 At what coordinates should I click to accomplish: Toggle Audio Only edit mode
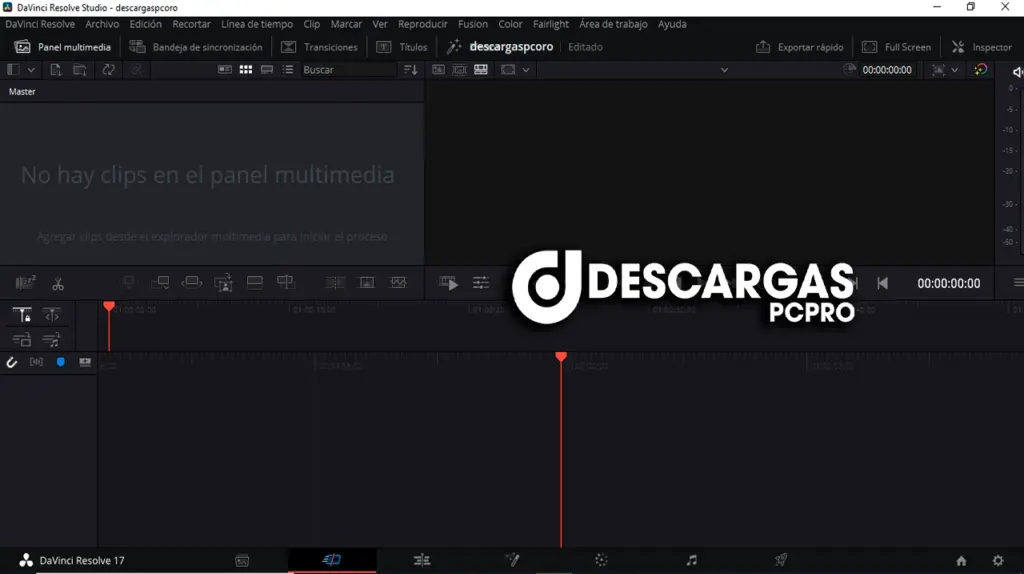51,340
